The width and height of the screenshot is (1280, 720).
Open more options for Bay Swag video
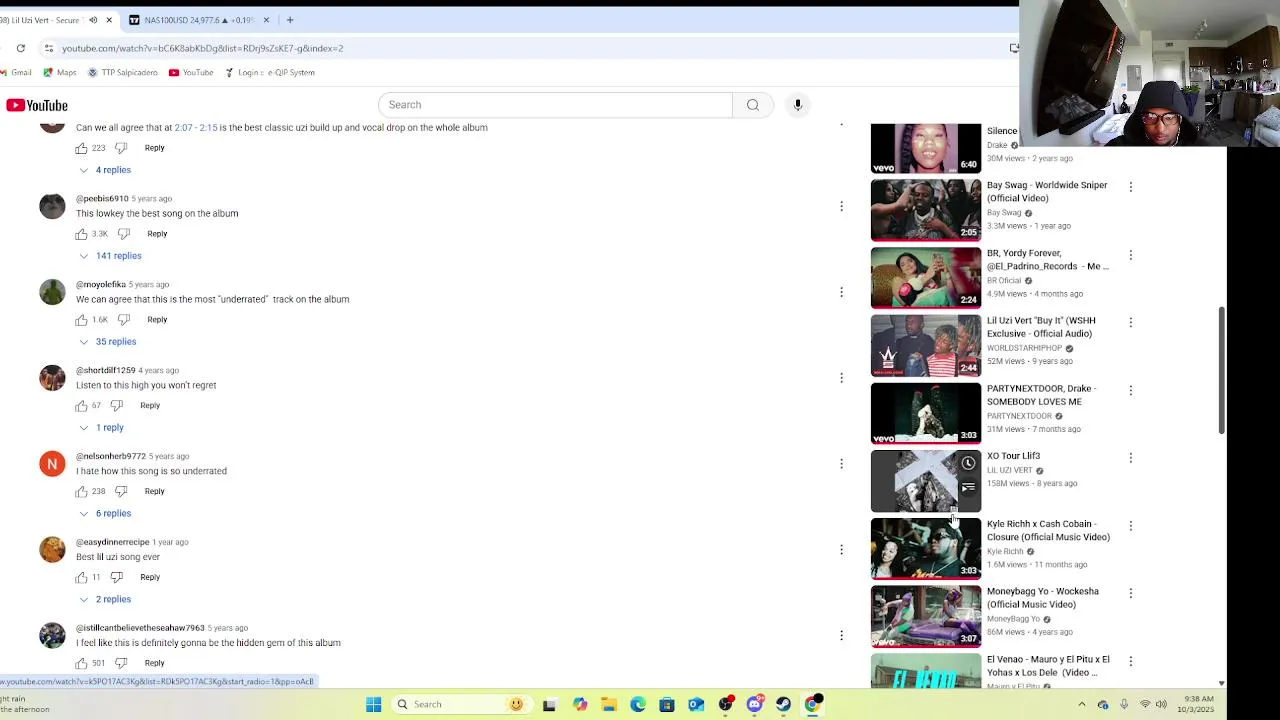pos(1131,187)
